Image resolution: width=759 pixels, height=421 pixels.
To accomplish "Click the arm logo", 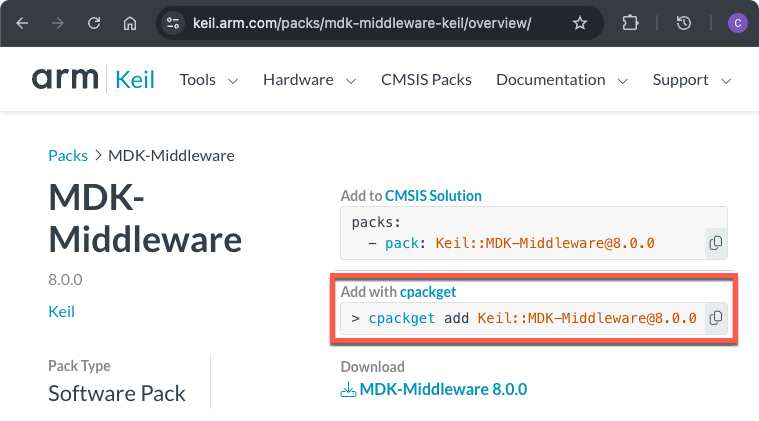I will (x=65, y=79).
